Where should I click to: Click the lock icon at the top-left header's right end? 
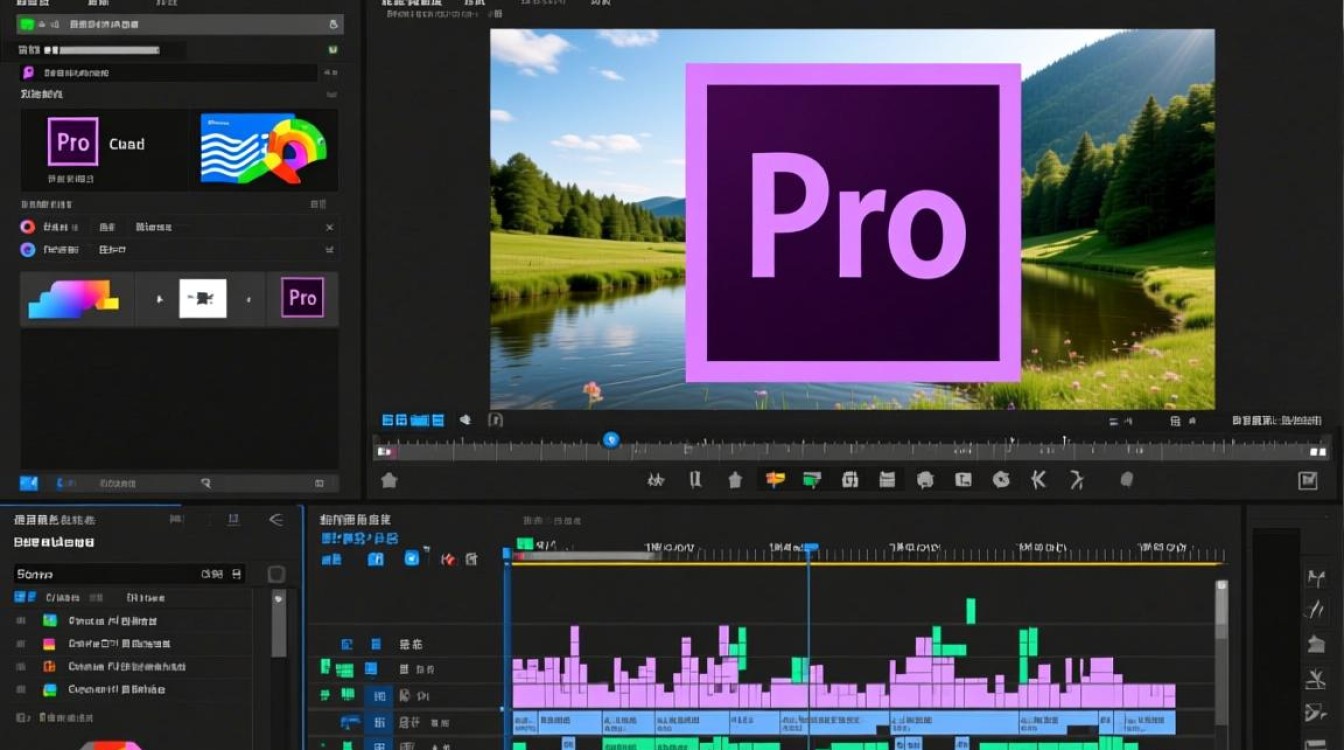(x=333, y=24)
